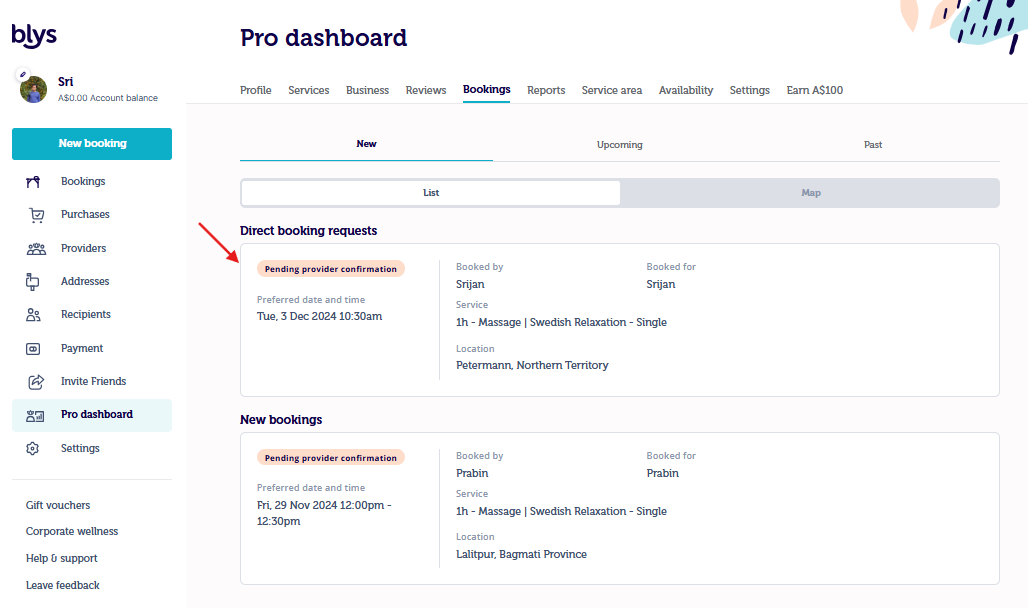This screenshot has height=608, width=1028.
Task: Click the Payment card icon
Action: click(x=33, y=349)
